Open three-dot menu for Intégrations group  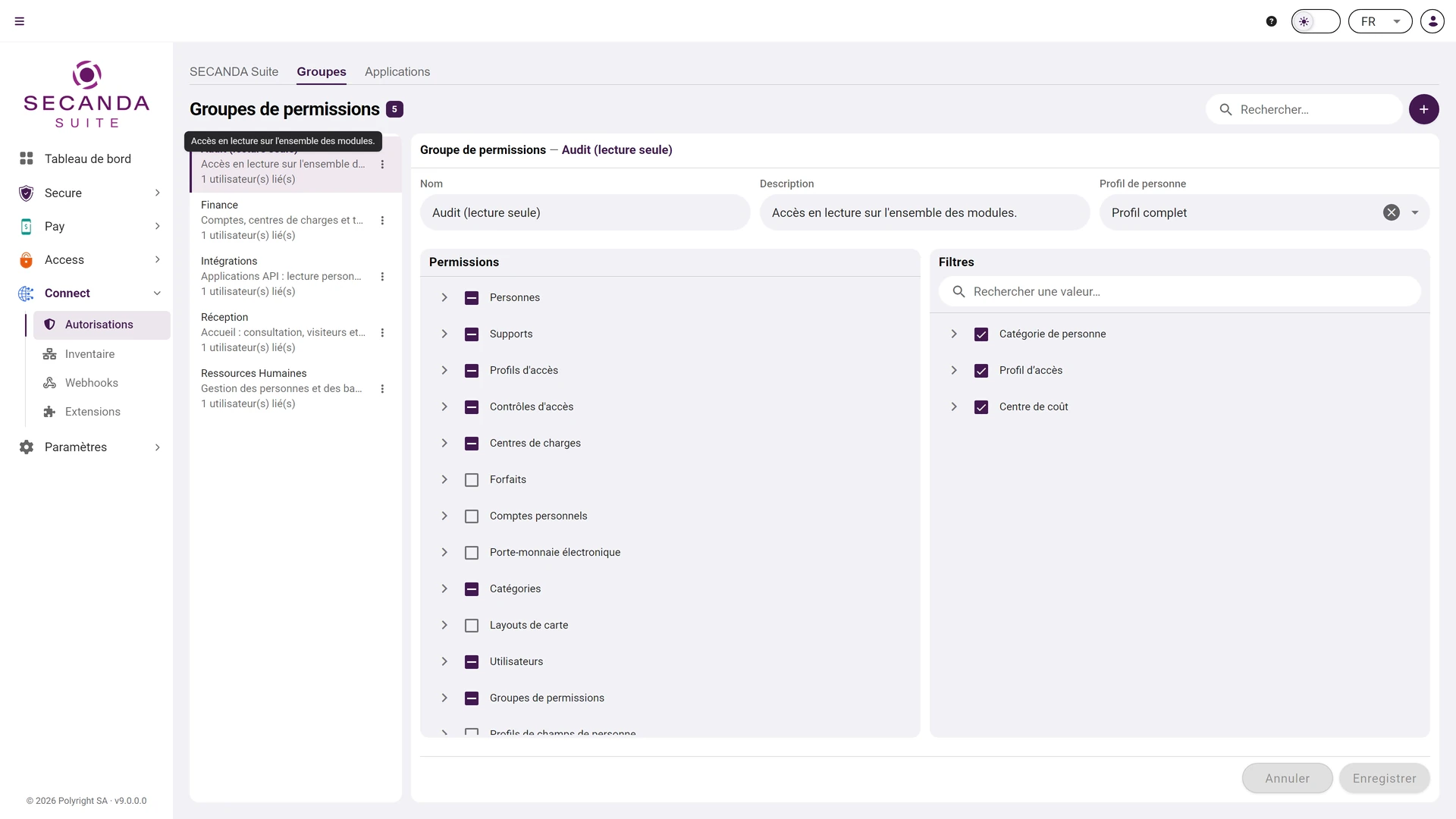point(382,276)
